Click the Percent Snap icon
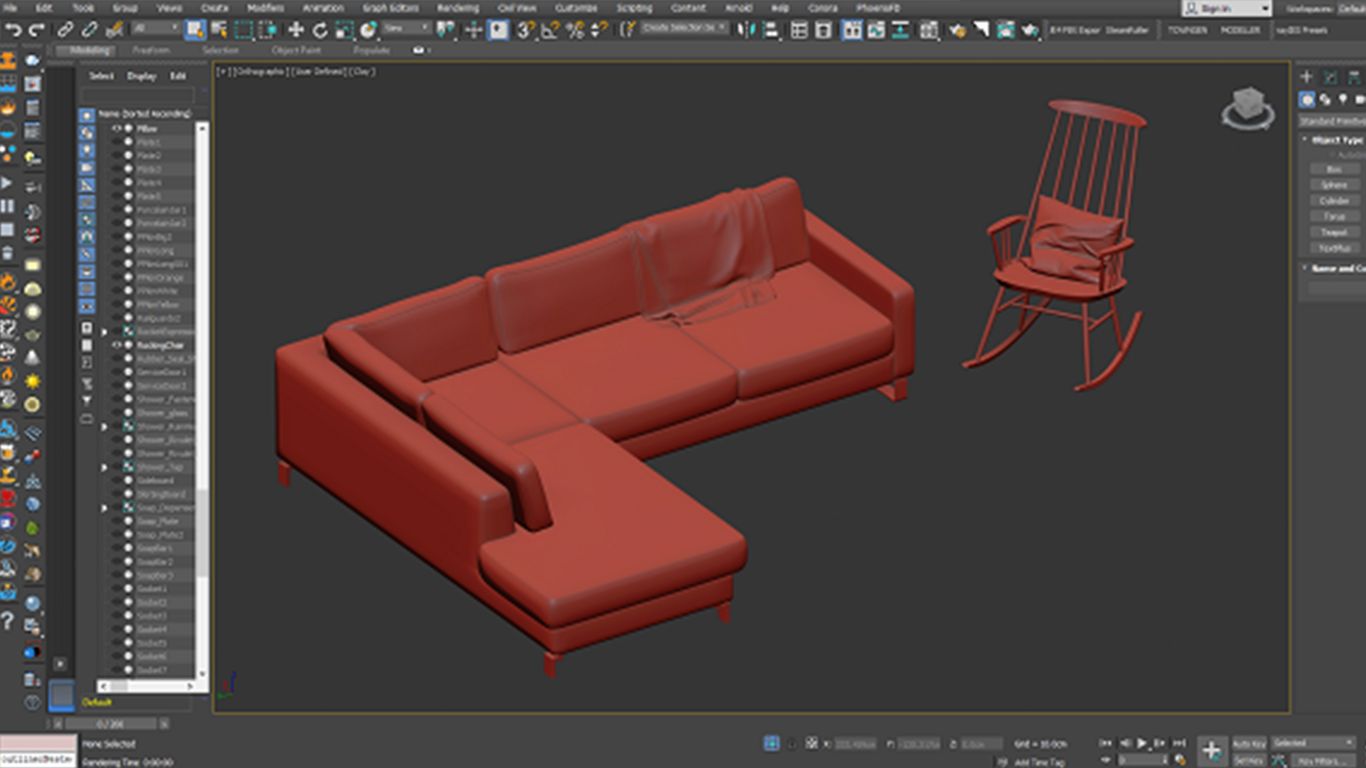The width and height of the screenshot is (1366, 768). point(575,29)
